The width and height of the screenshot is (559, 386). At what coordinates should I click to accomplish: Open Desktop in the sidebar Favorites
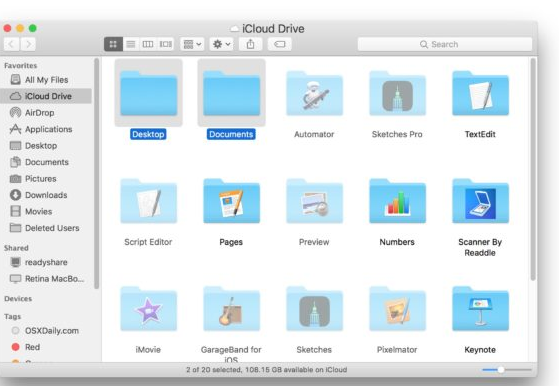(46, 145)
